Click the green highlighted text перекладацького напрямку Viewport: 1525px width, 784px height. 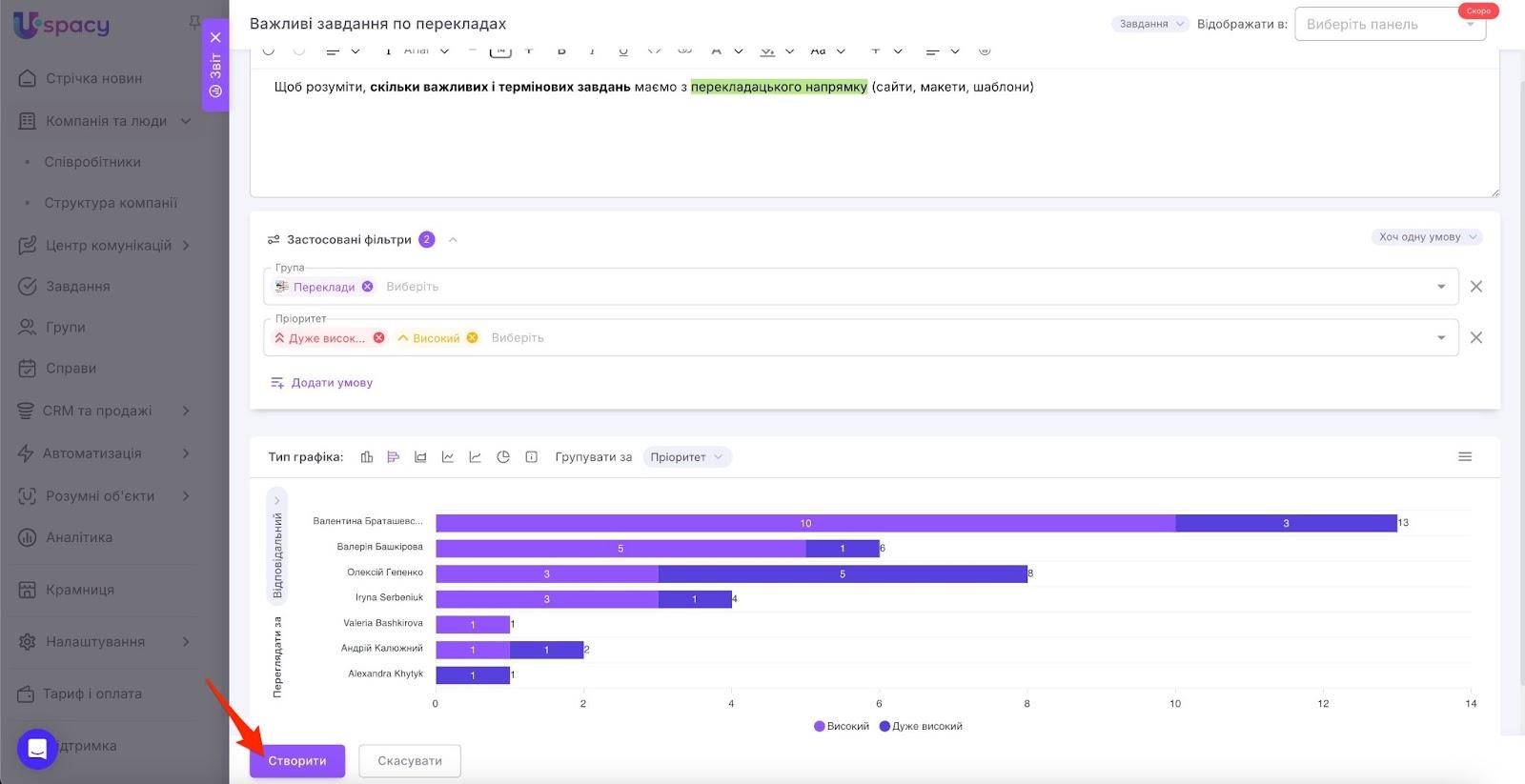pyautogui.click(x=779, y=87)
